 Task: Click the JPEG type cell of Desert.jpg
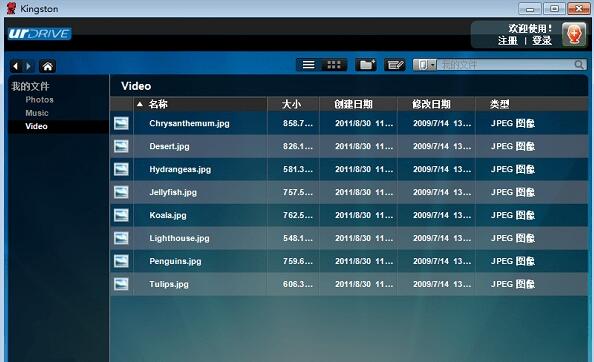(513, 146)
